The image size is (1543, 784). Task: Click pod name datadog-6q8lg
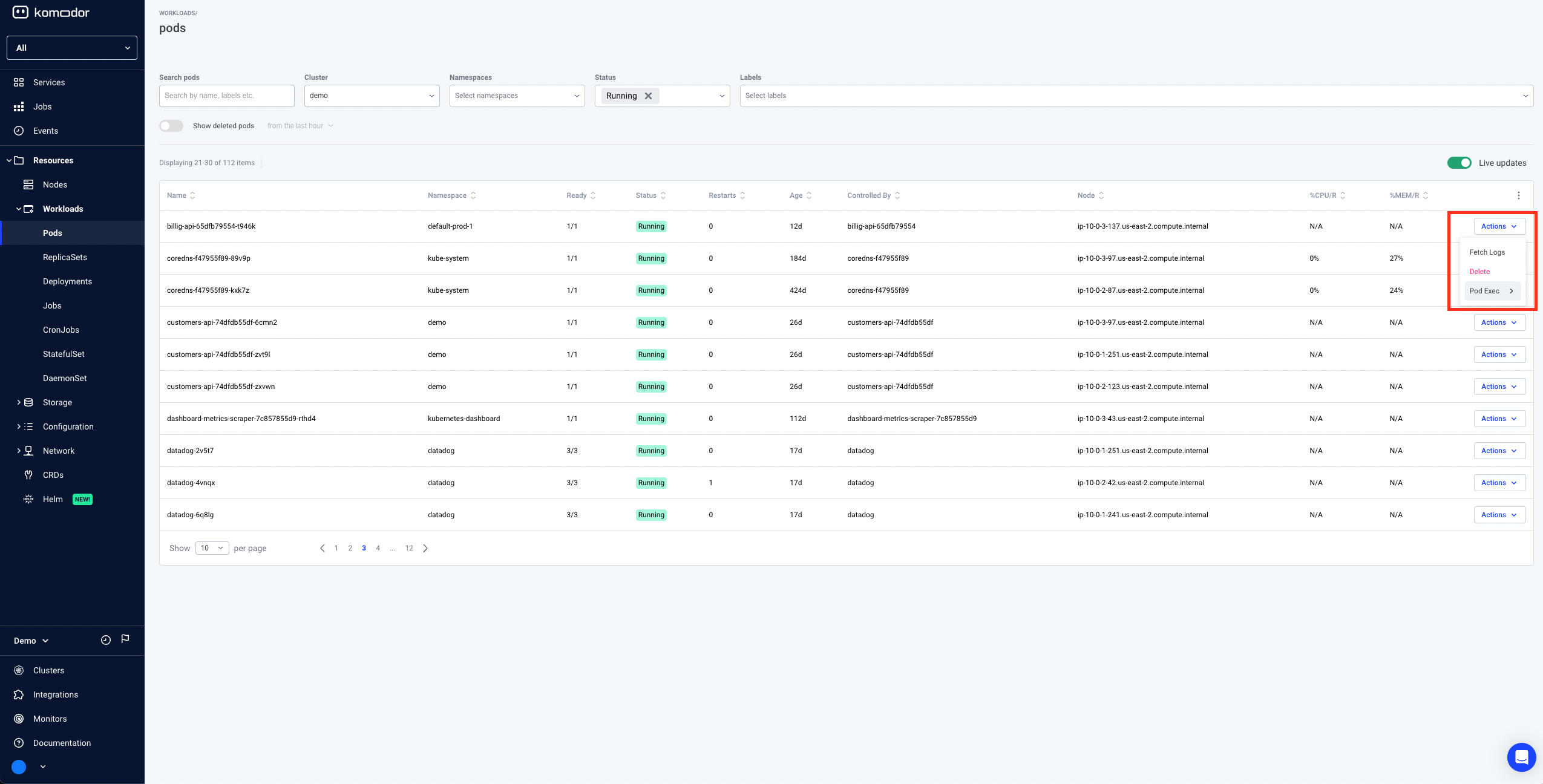click(190, 515)
